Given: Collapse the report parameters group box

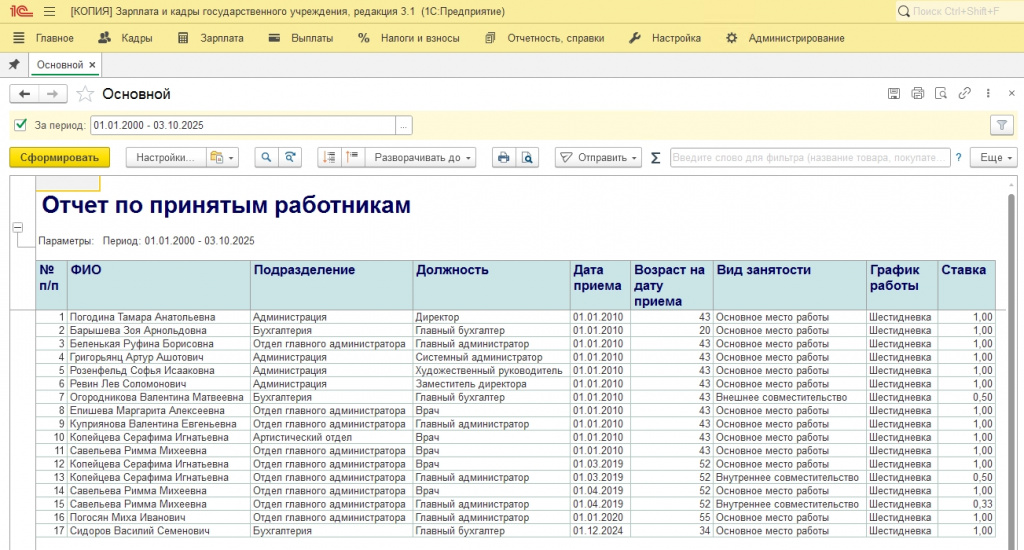Looking at the screenshot, I should (17, 228).
